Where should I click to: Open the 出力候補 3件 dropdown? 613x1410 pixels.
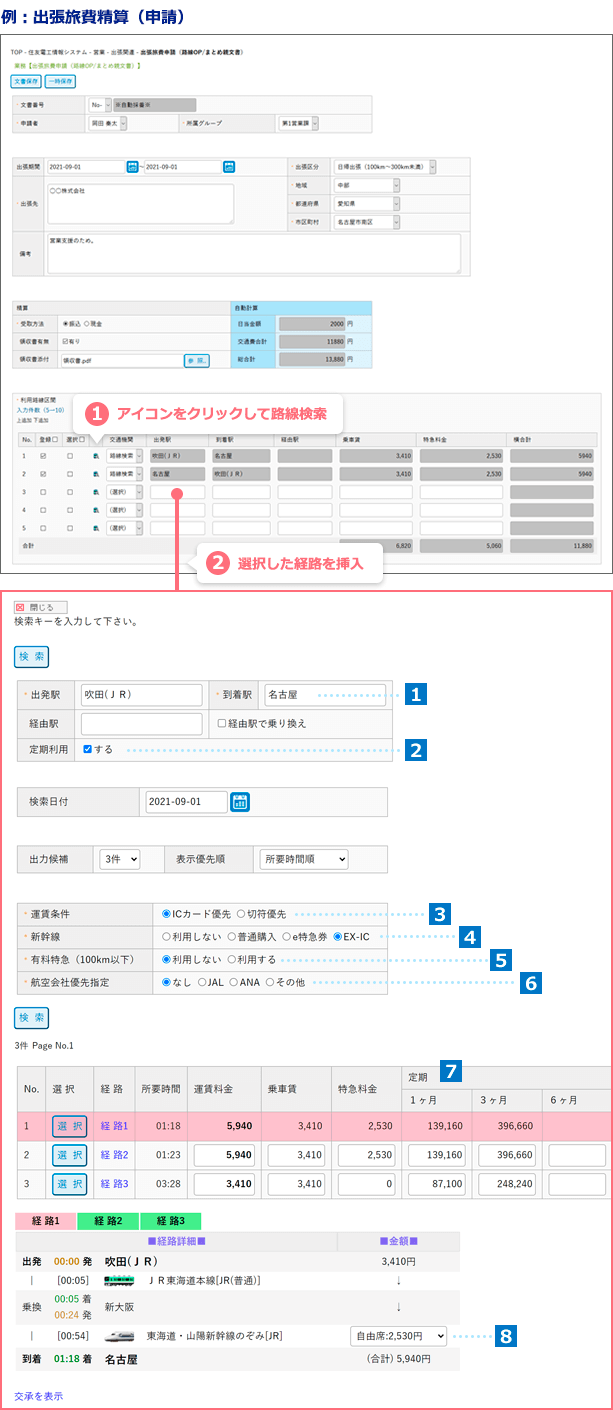point(120,858)
